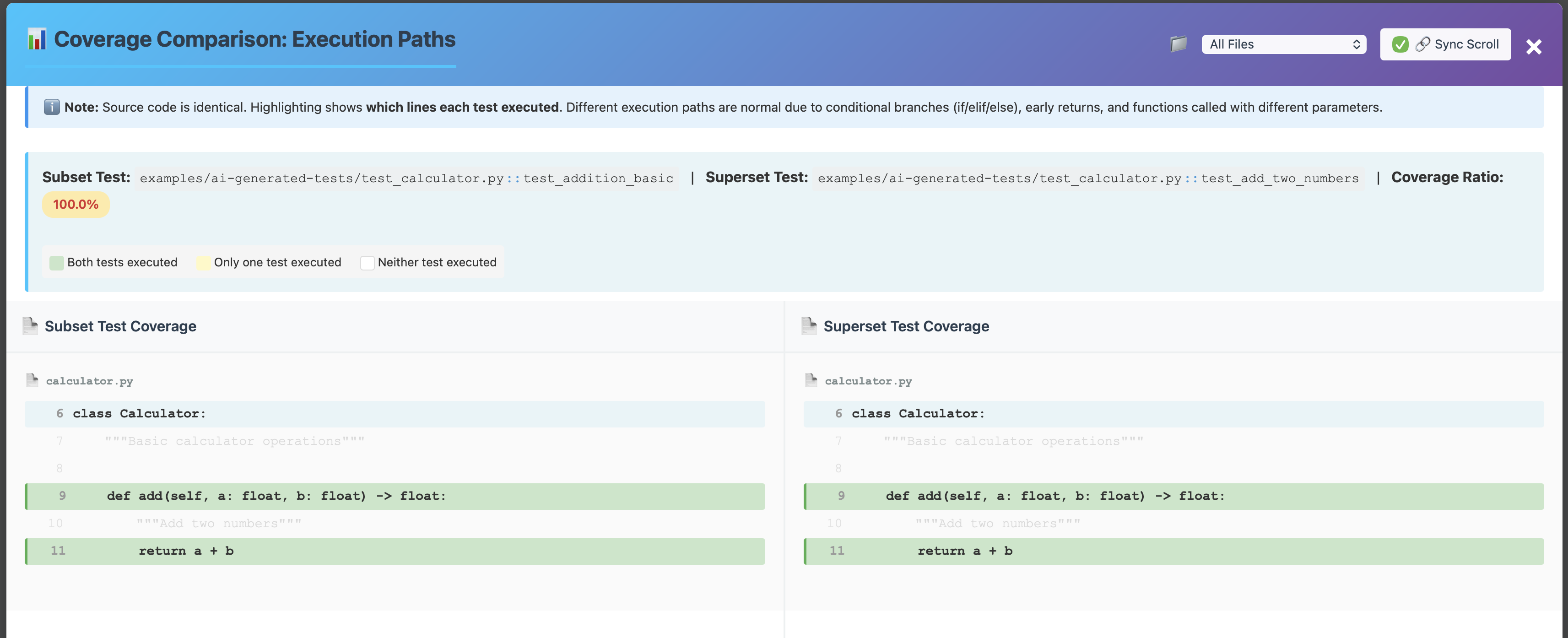Click the Only one test executed swatch
The height and width of the screenshot is (638, 1568).
pyautogui.click(x=203, y=262)
